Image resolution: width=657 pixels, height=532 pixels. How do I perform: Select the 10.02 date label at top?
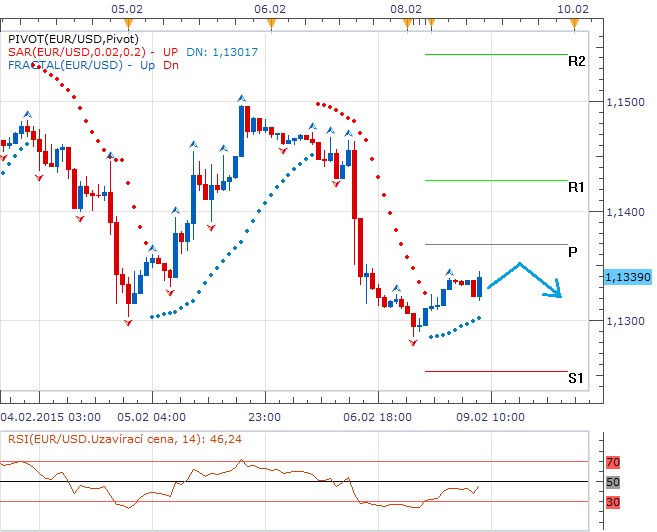coord(573,9)
